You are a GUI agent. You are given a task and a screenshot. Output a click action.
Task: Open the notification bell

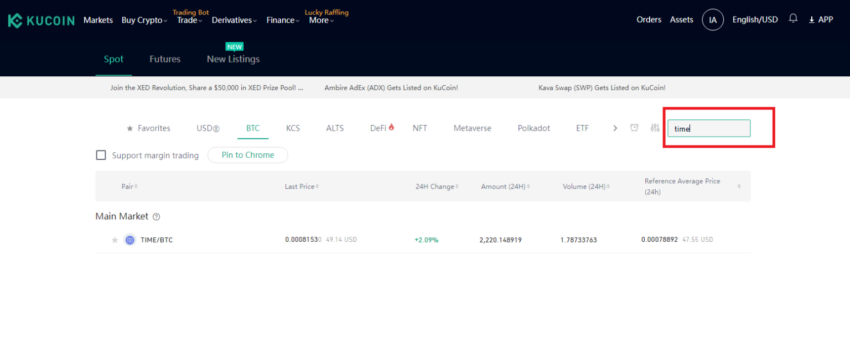pos(793,19)
